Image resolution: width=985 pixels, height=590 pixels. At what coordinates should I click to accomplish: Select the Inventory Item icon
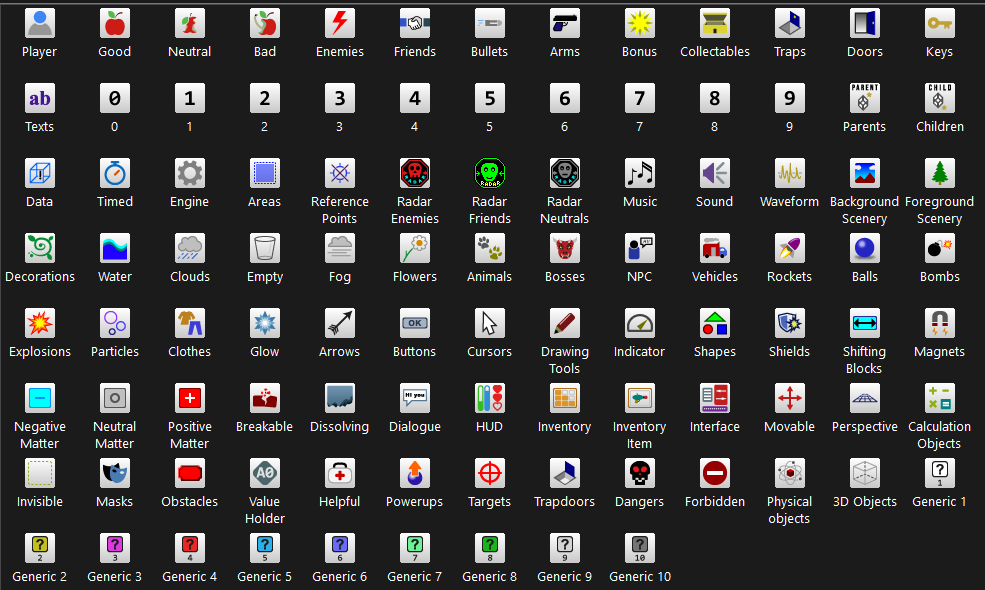[639, 398]
